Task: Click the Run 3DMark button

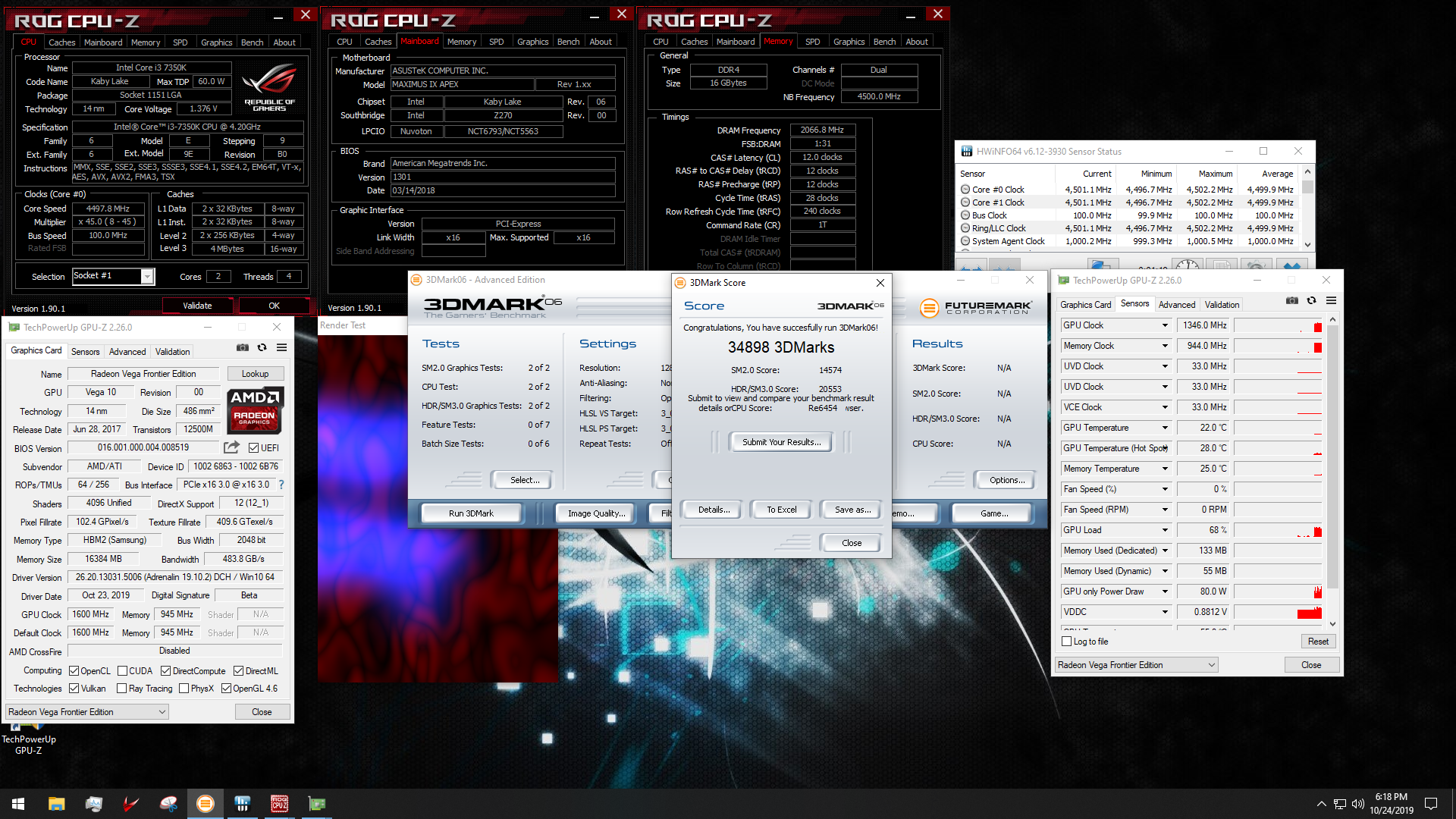Action: [471, 513]
